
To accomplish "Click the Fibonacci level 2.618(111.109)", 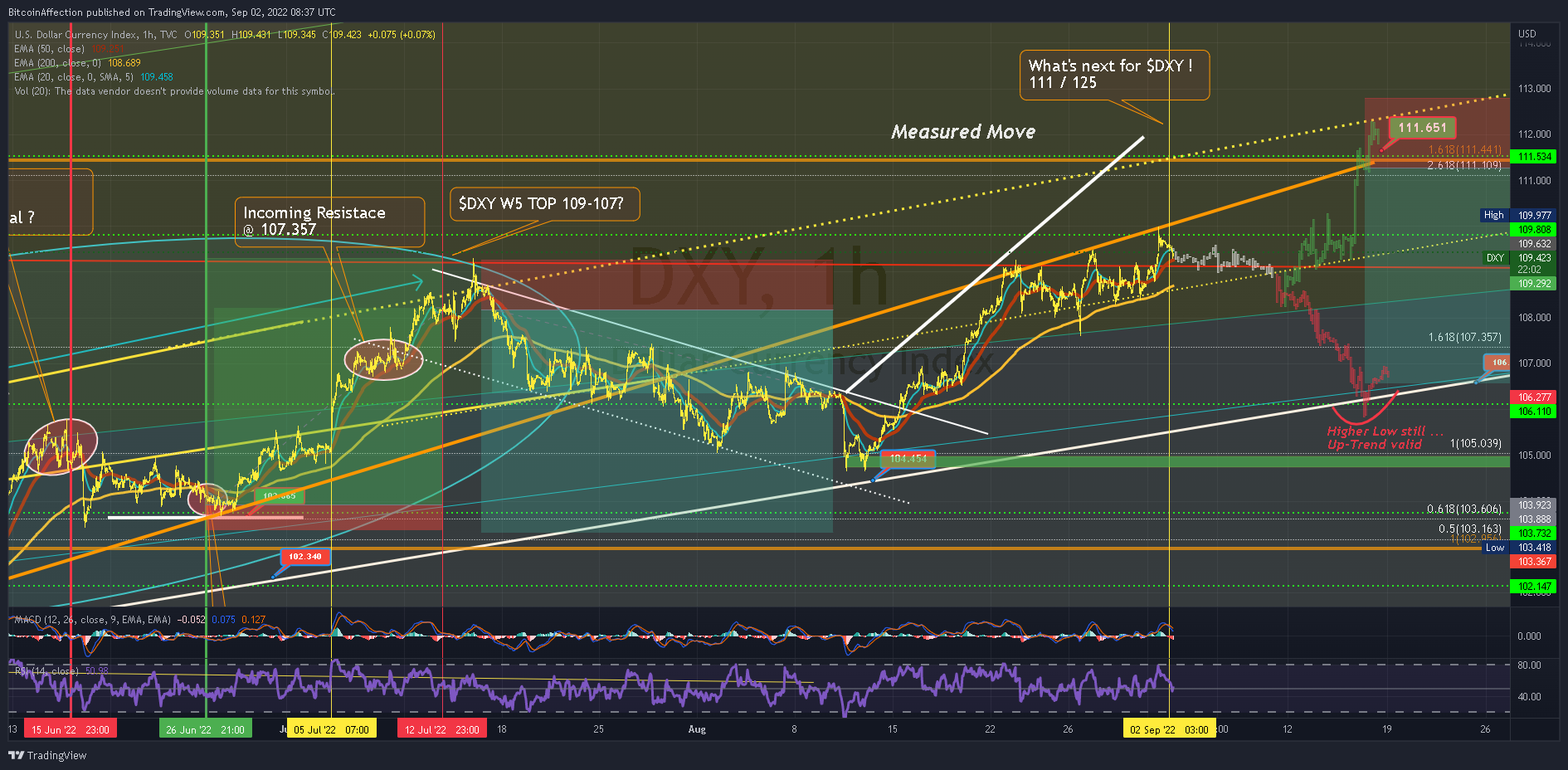I will point(1464,166).
